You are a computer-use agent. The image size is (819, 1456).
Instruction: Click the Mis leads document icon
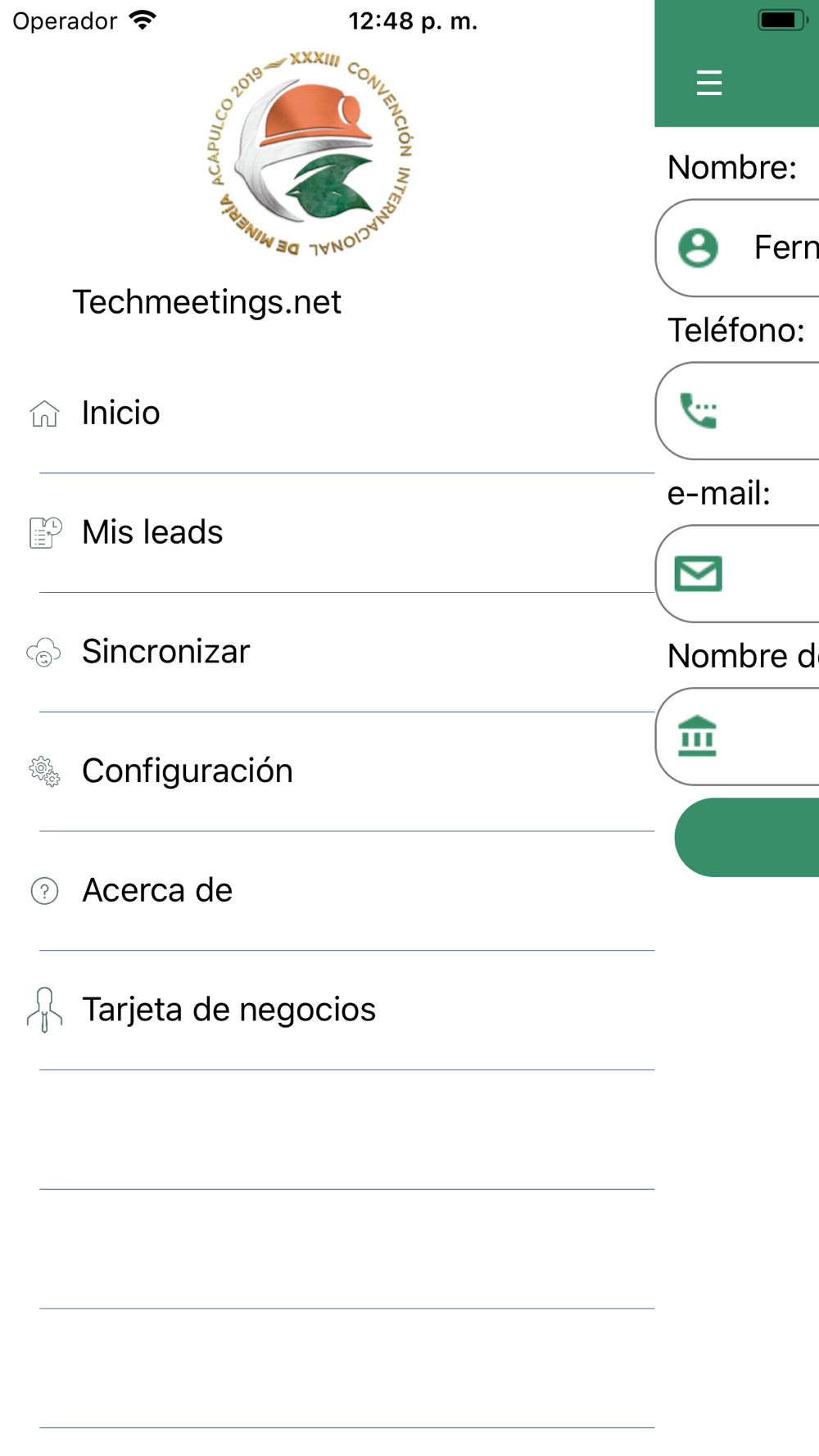pyautogui.click(x=45, y=533)
